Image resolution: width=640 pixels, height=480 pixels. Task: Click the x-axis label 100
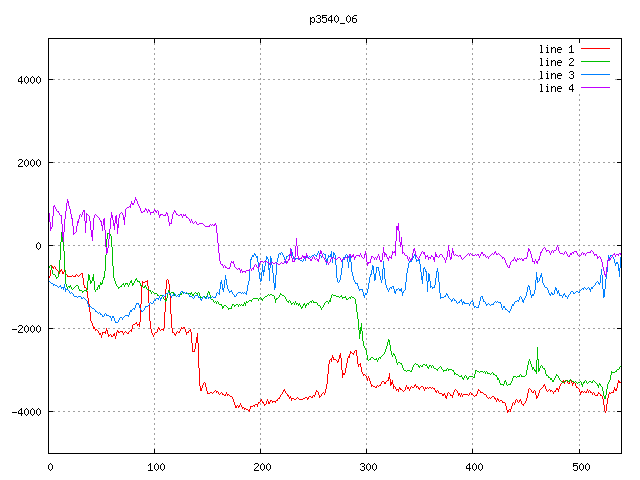[x=156, y=467]
